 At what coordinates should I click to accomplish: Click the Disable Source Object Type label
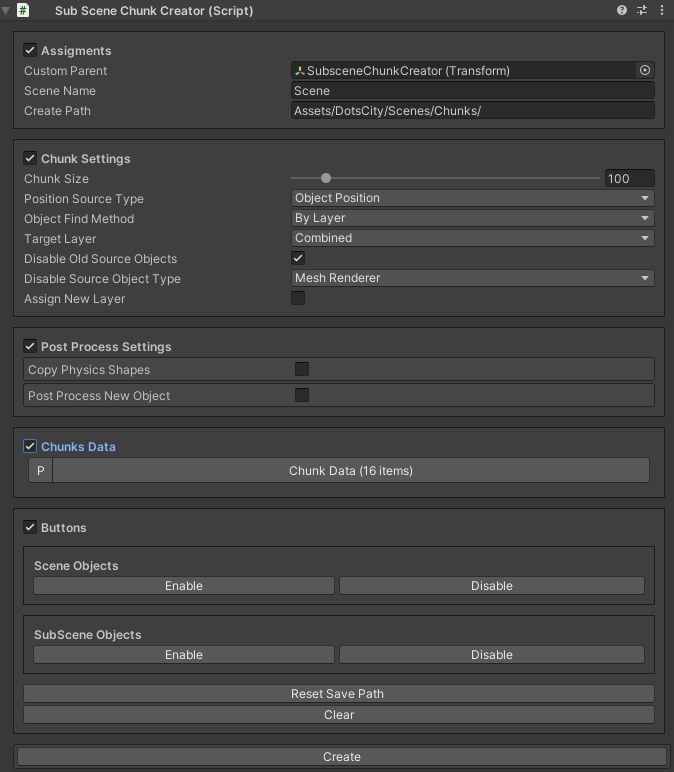click(102, 279)
